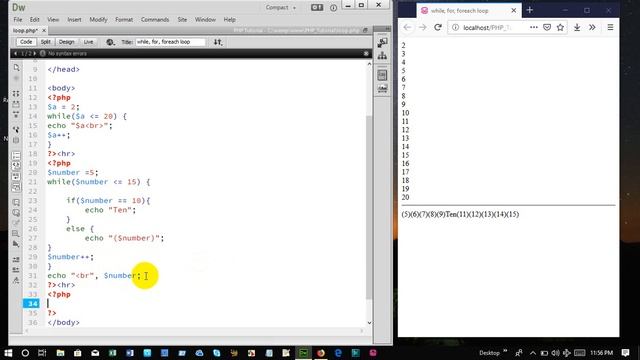This screenshot has width=640, height=360.
Task: Open the Firefox hamburger menu
Action: coord(610,27)
